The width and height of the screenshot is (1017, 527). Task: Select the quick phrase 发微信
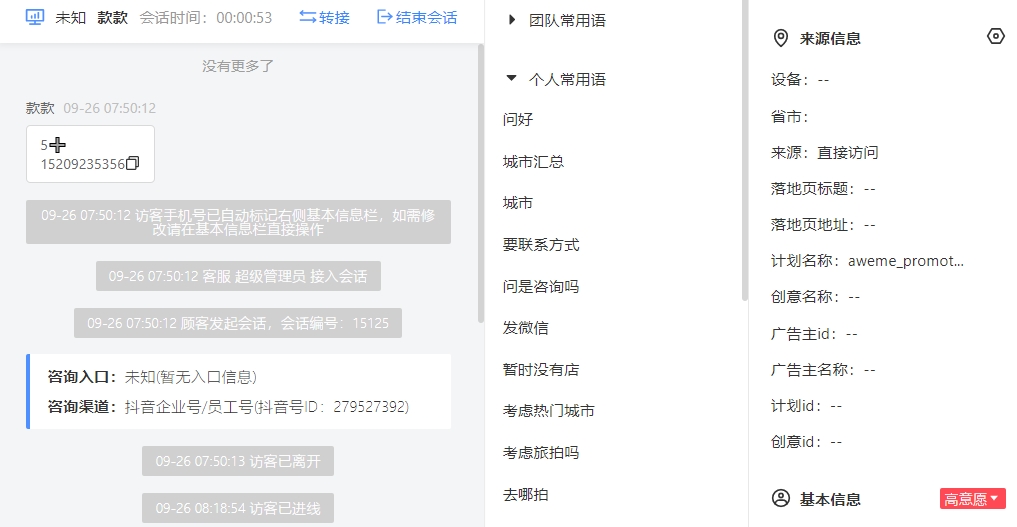pyautogui.click(x=525, y=327)
